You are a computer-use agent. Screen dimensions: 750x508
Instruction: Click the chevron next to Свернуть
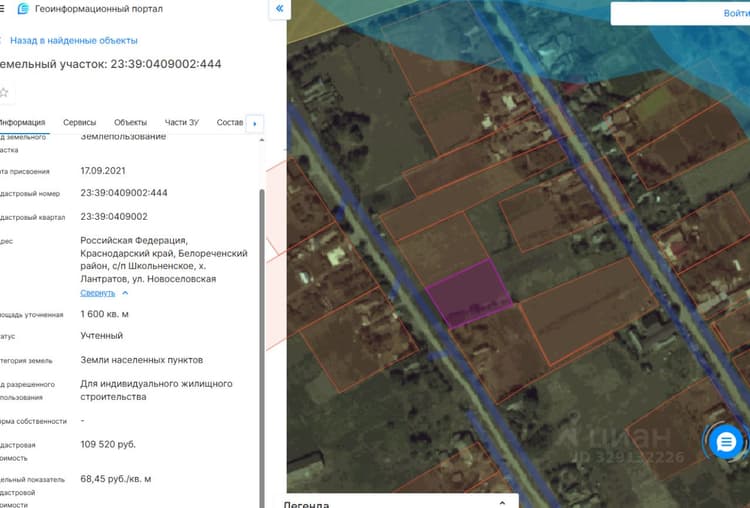tap(125, 293)
